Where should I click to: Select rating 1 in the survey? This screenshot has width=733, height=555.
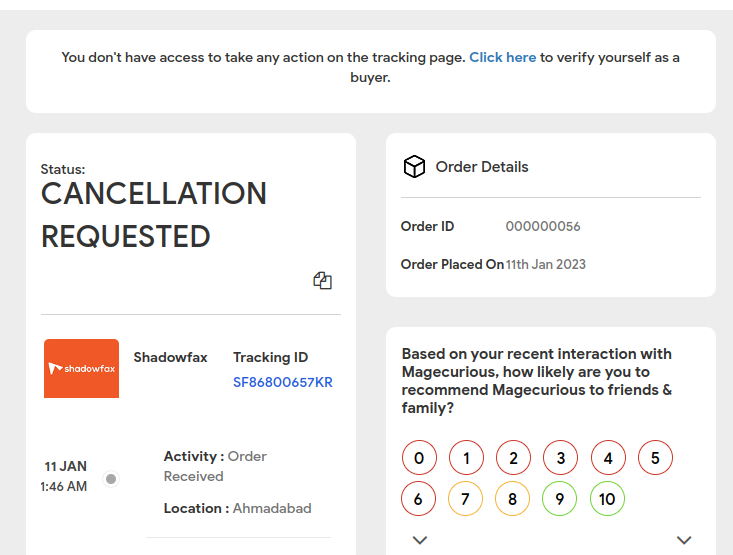466,459
